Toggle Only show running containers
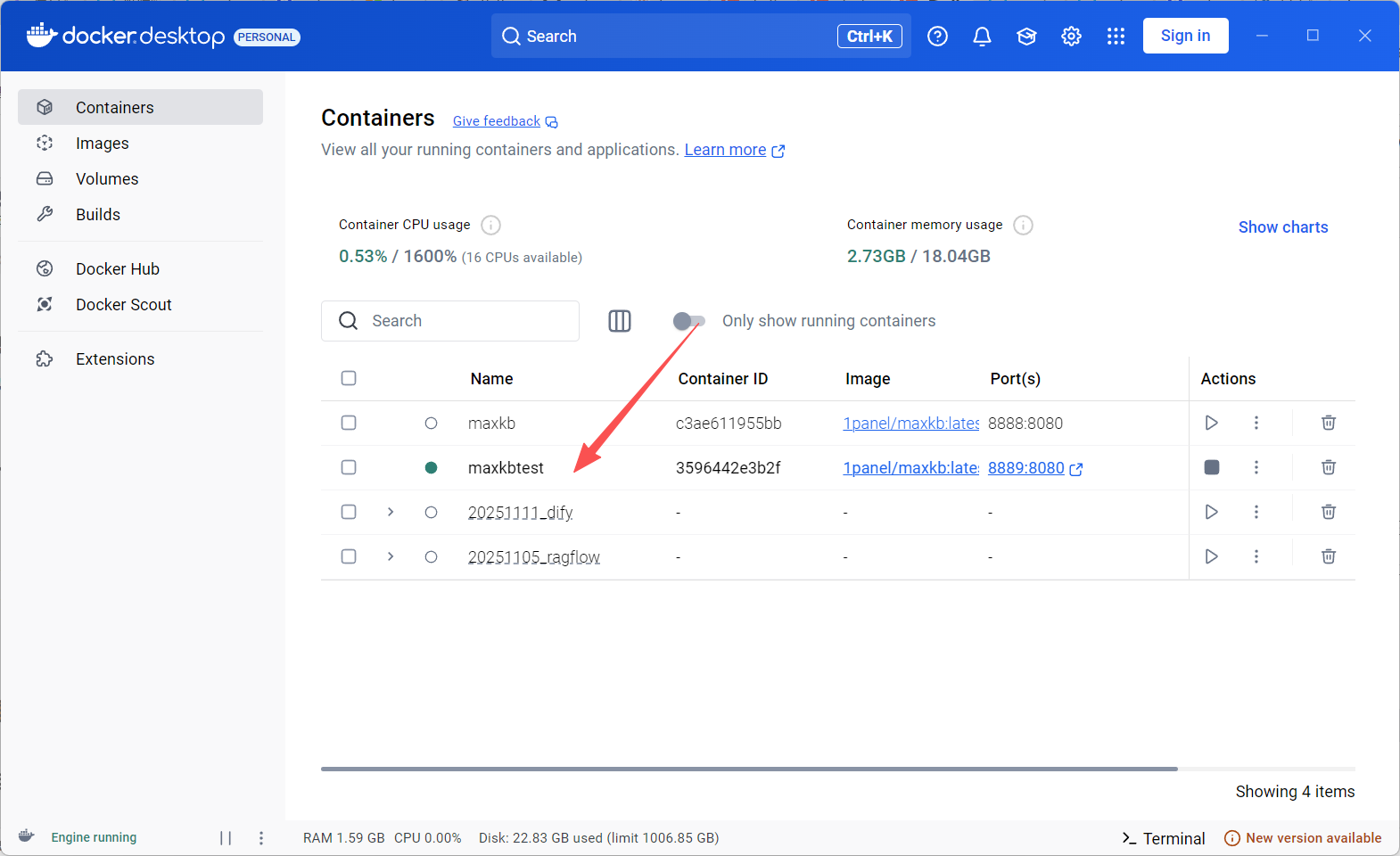The image size is (1400, 856). pyautogui.click(x=688, y=321)
